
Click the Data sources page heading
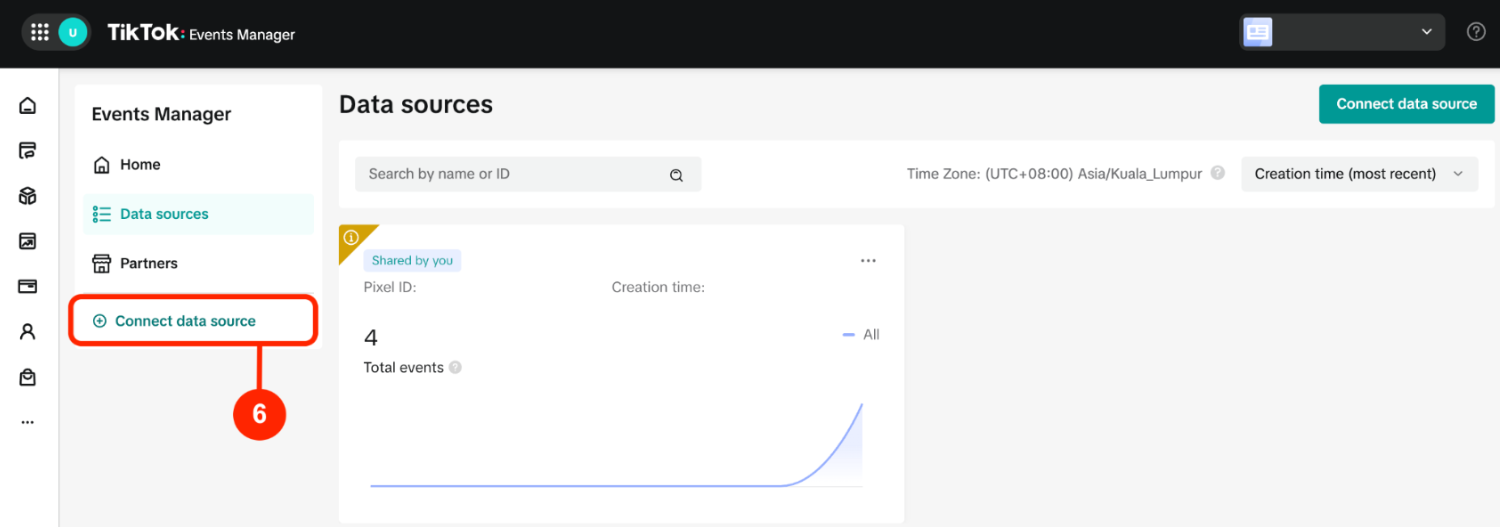[x=416, y=104]
